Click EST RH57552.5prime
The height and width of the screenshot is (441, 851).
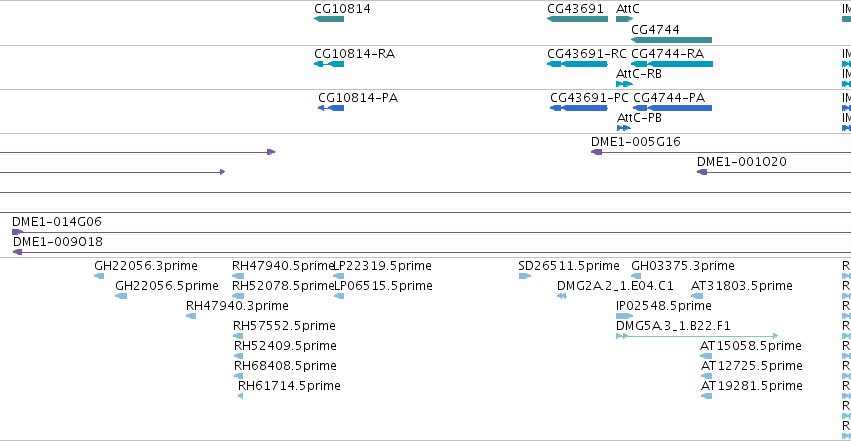tap(238, 336)
